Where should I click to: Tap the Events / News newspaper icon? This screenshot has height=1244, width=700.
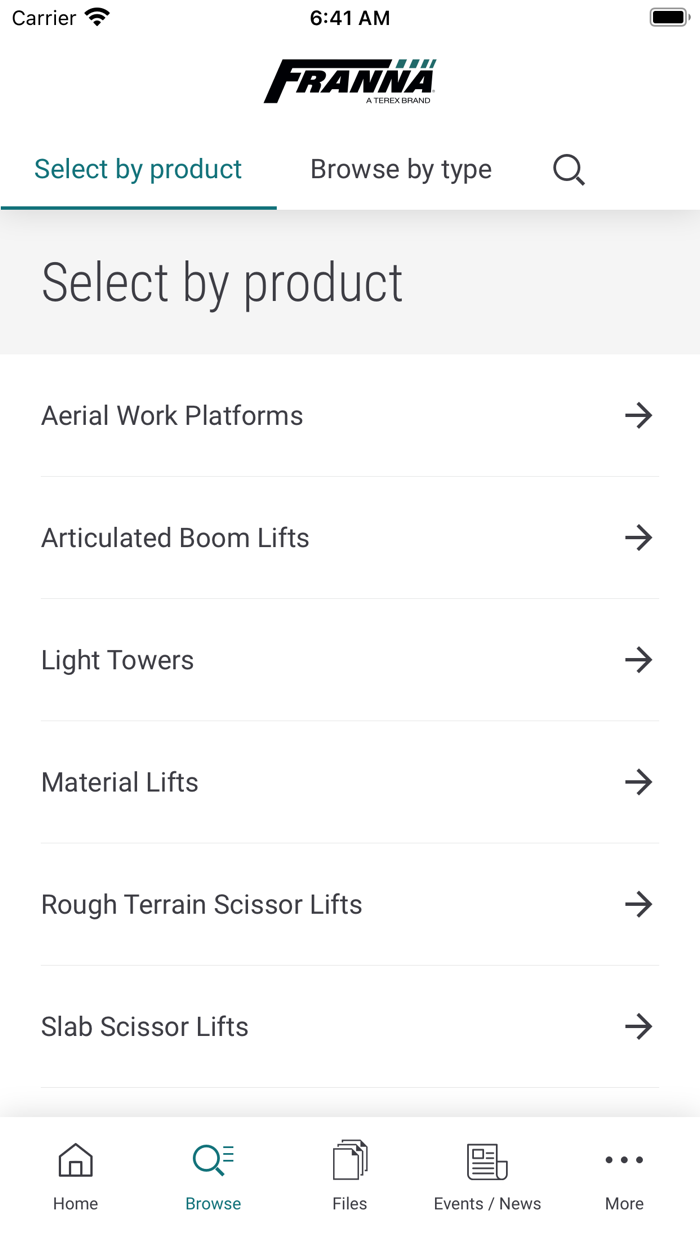(x=486, y=1160)
